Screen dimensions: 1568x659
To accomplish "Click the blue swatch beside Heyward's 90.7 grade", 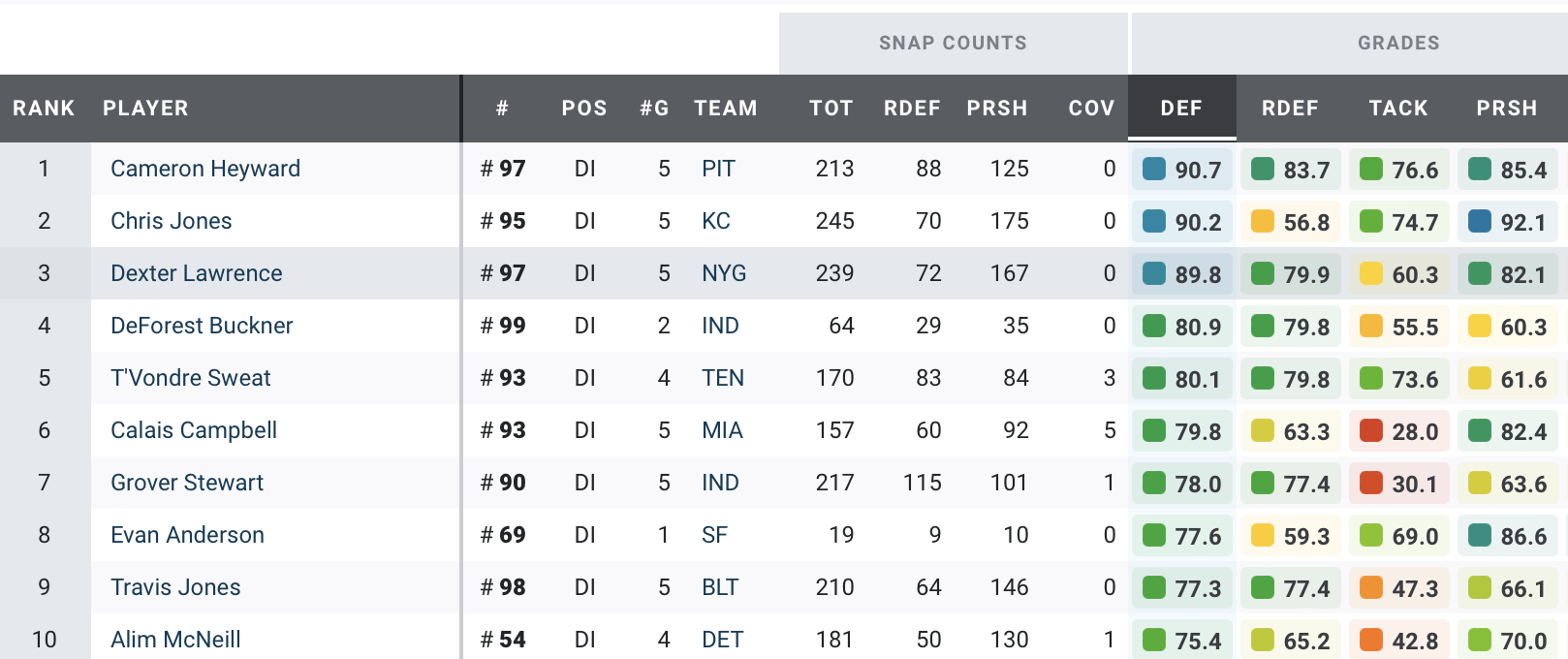I will click(x=1154, y=170).
